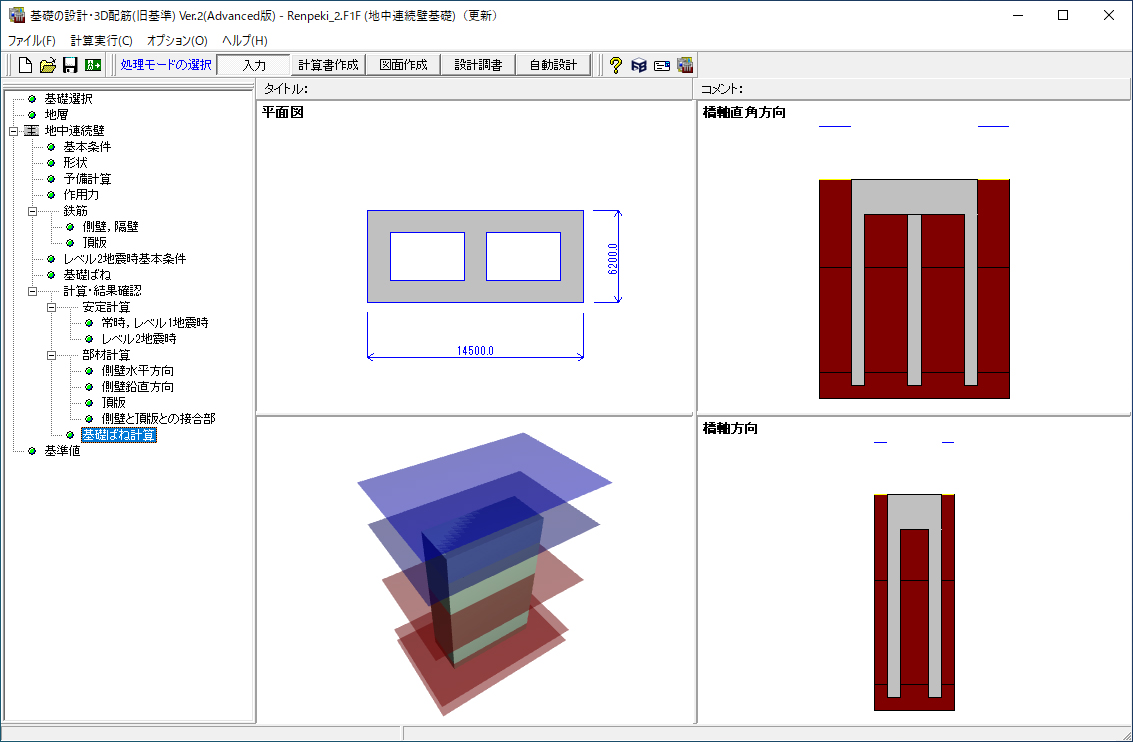Switch to 入力 mode
Screen dimensions: 1133x742
click(x=254, y=65)
